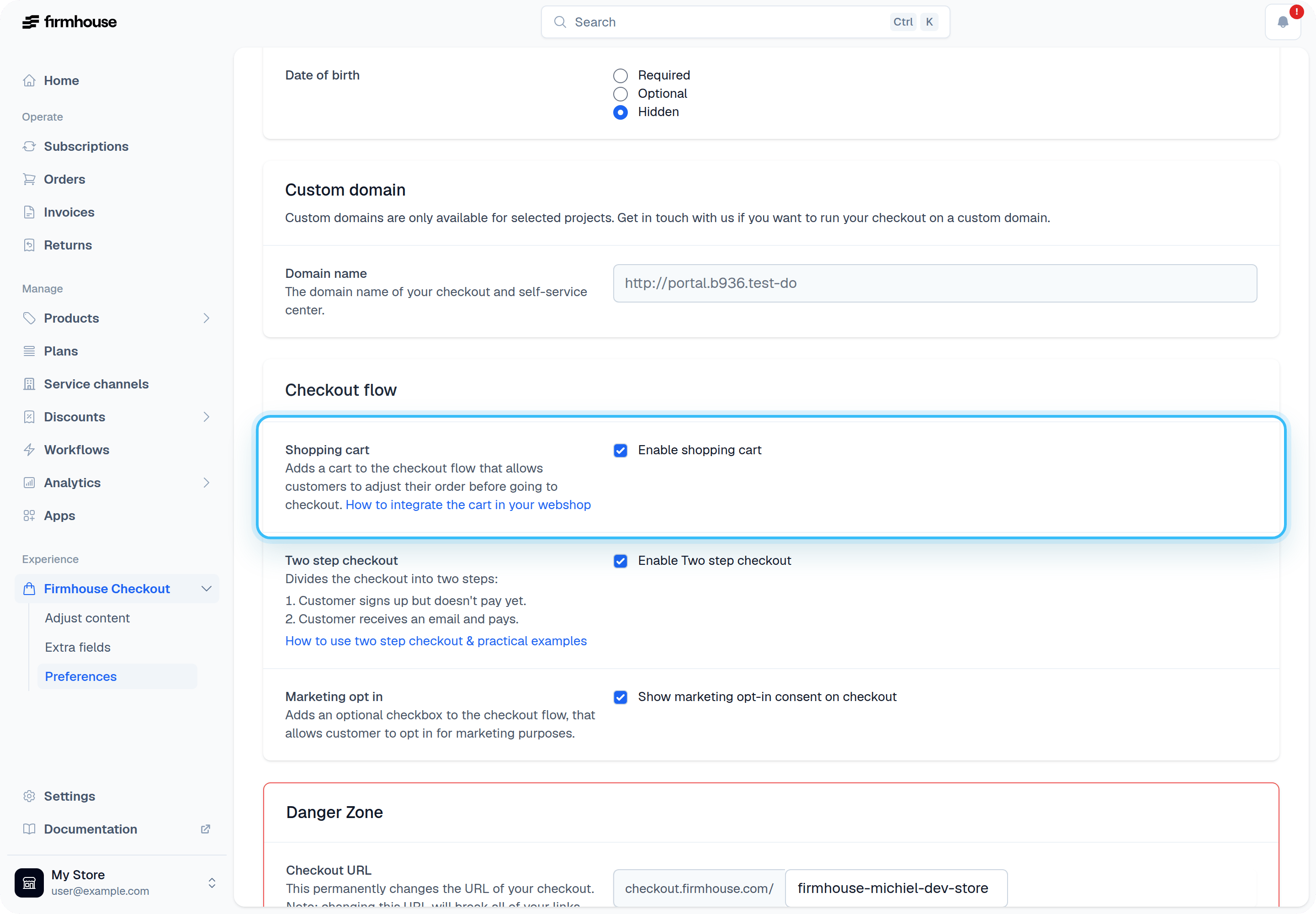Click the Workflows lightning icon
This screenshot has width=1316, height=914.
pyautogui.click(x=29, y=450)
